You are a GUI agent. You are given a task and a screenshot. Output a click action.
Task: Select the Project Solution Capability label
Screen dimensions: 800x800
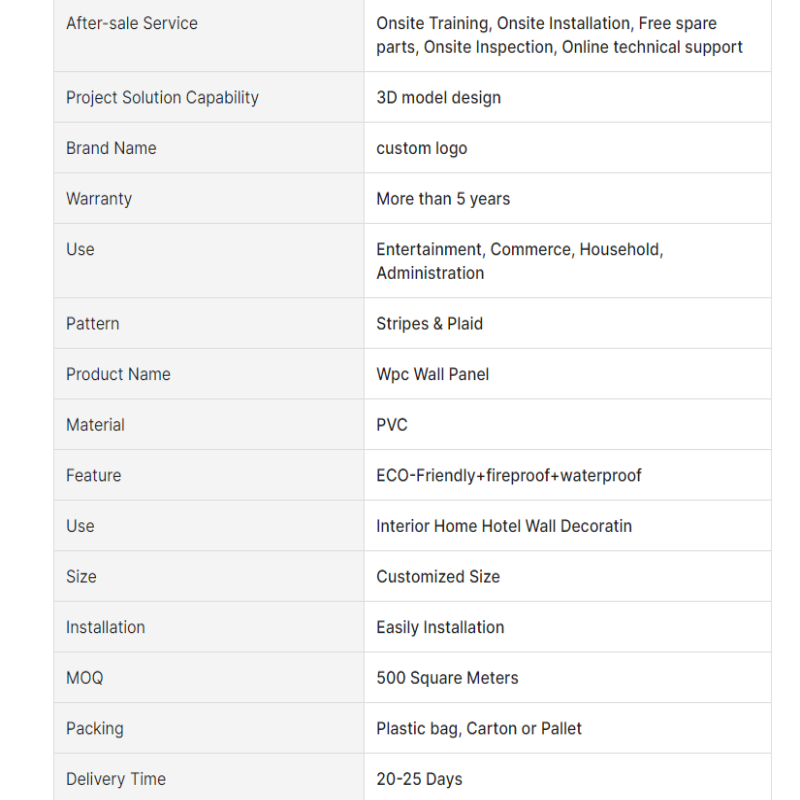(162, 97)
